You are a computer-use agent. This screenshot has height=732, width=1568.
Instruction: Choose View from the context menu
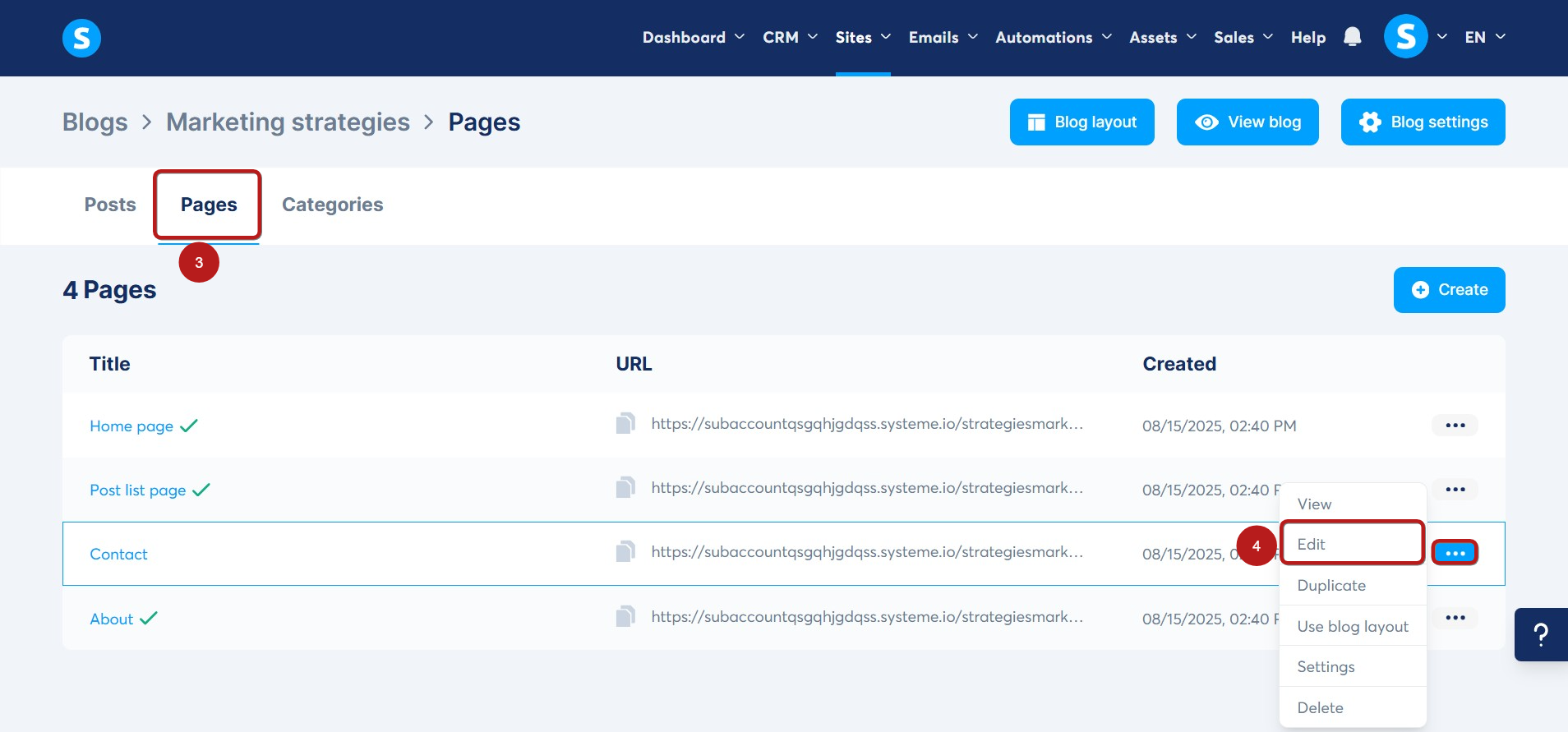click(x=1353, y=504)
